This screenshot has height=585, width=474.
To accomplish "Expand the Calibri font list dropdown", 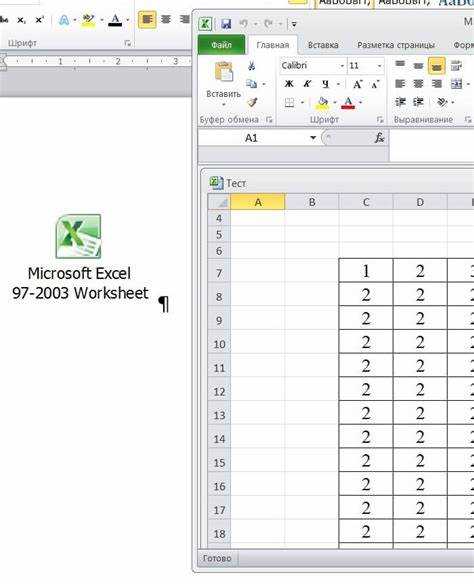I will pyautogui.click(x=342, y=66).
